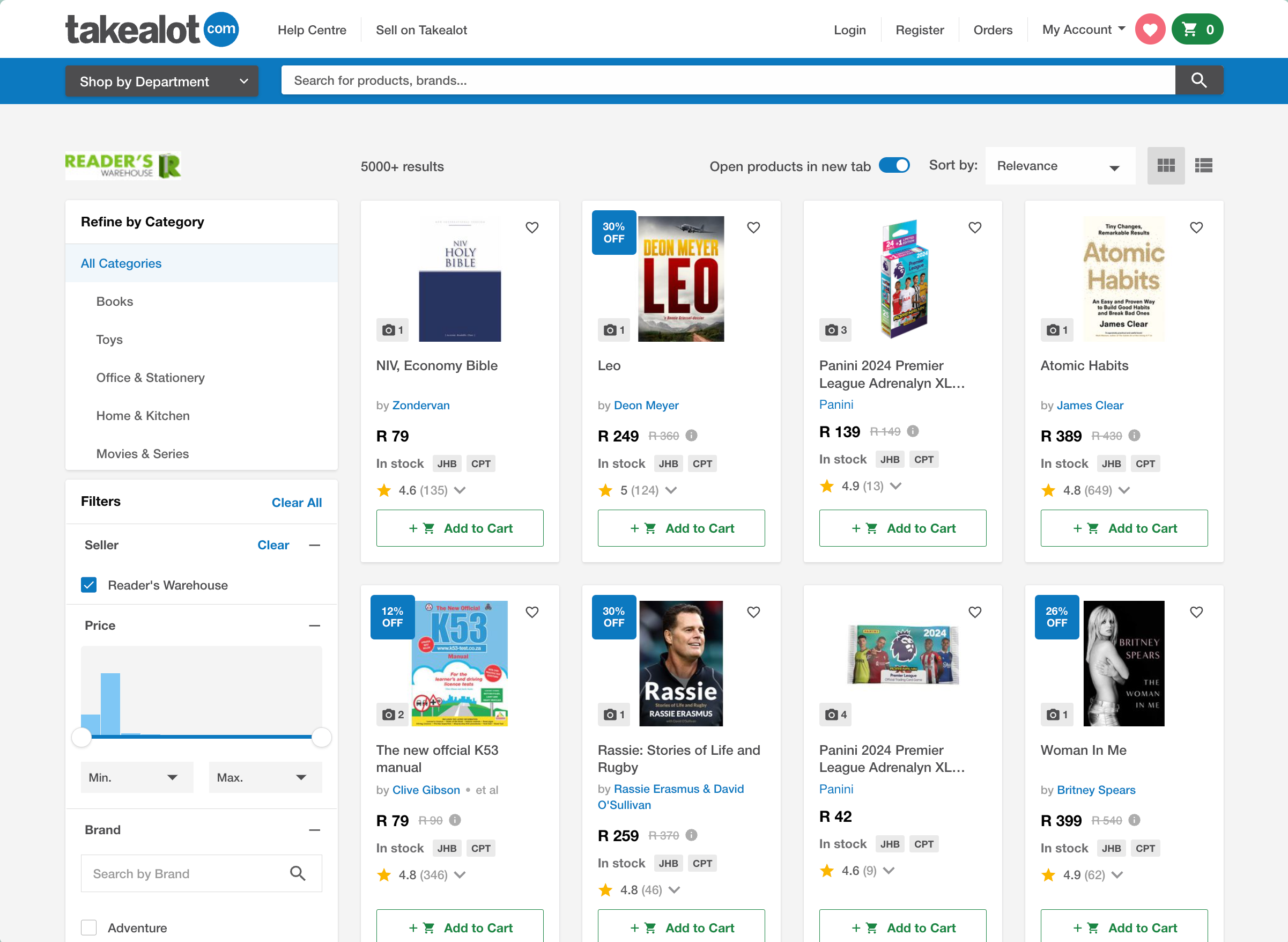Add Atomic Habits to wishlist heart

click(x=1196, y=227)
